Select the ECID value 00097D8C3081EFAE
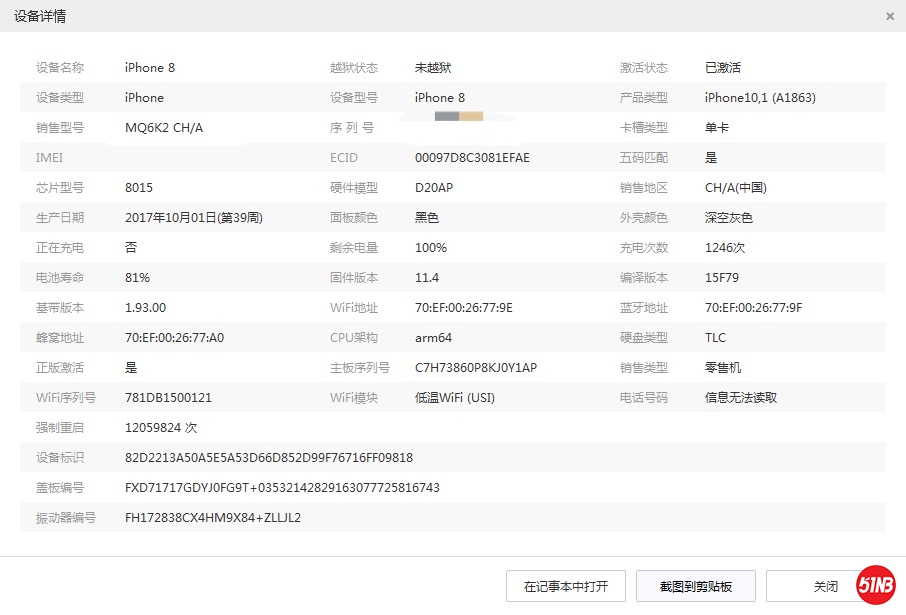 472,158
